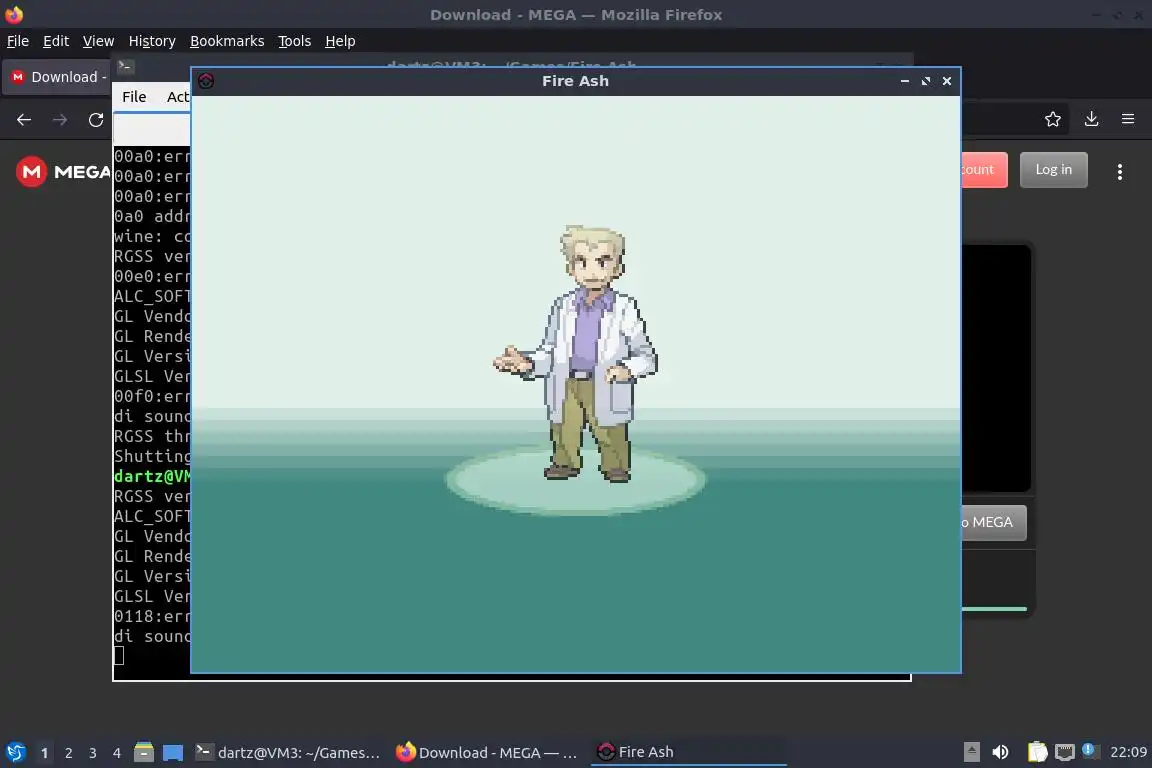Click the Firefox logo in title bar
The image size is (1152, 768).
(14, 14)
